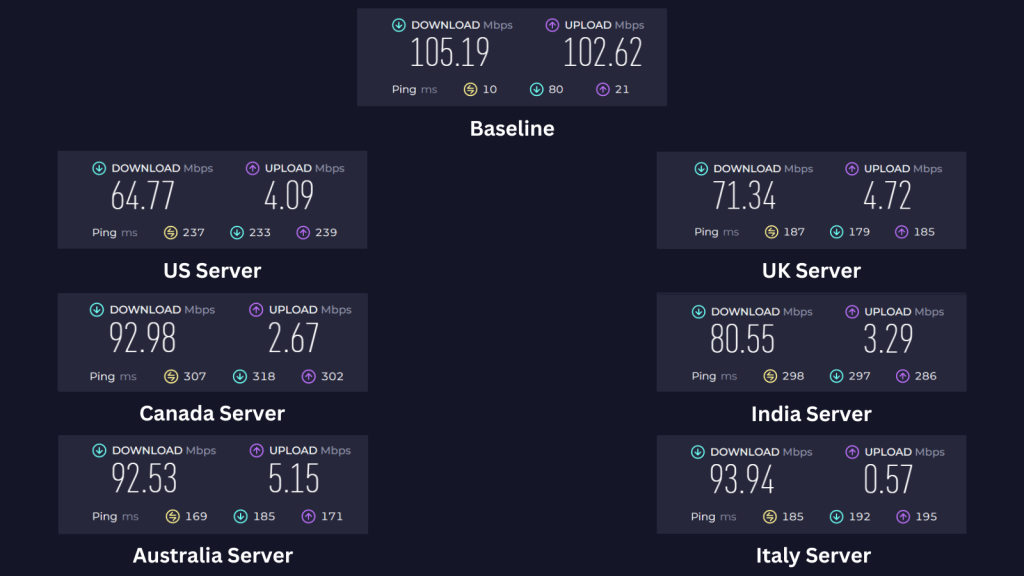Screen dimensions: 1024x576
Task: Click the India Server idle ping icon 298
Action: [x=770, y=376]
